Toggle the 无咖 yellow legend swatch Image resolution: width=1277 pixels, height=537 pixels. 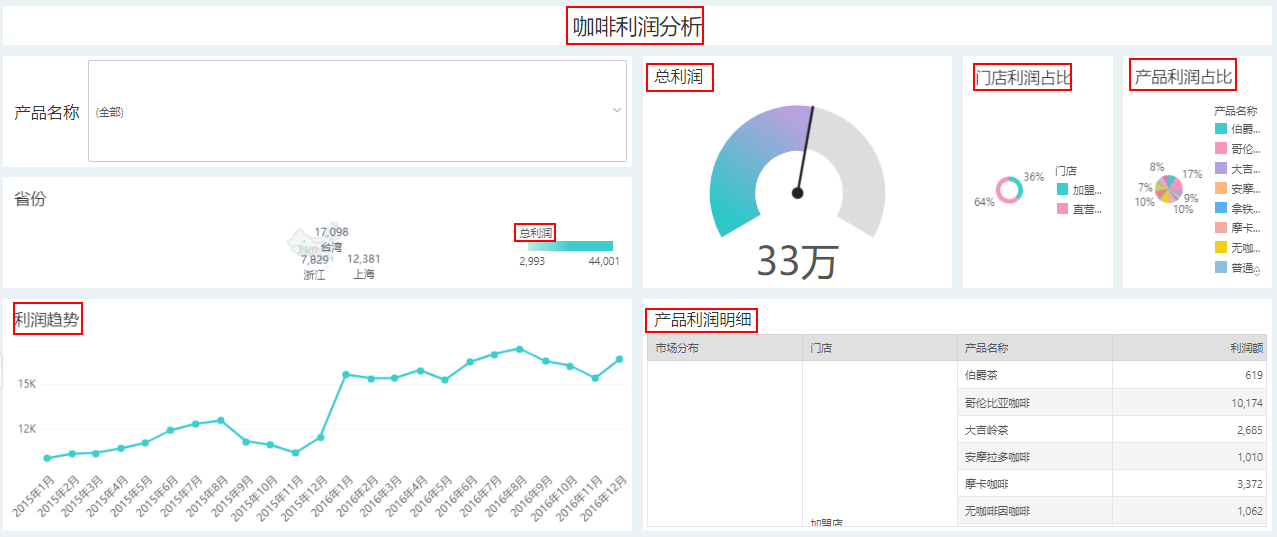pyautogui.click(x=1220, y=247)
